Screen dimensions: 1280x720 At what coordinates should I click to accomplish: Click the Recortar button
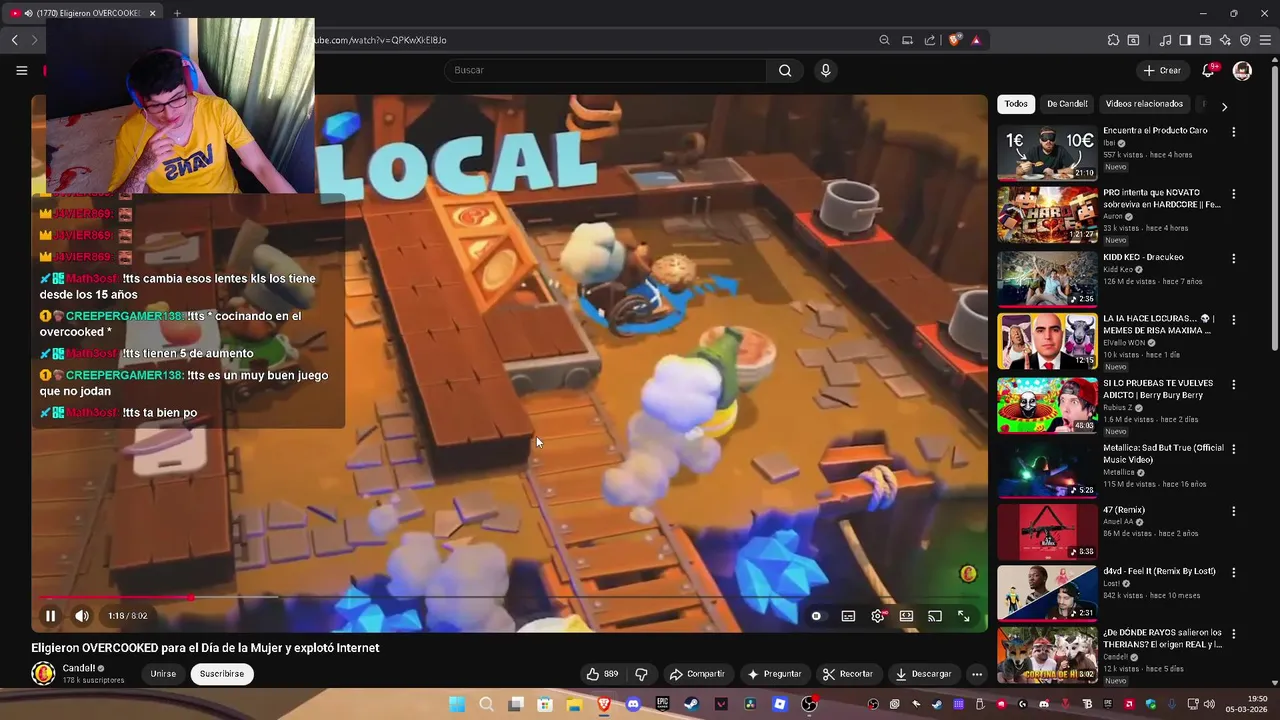(x=848, y=674)
